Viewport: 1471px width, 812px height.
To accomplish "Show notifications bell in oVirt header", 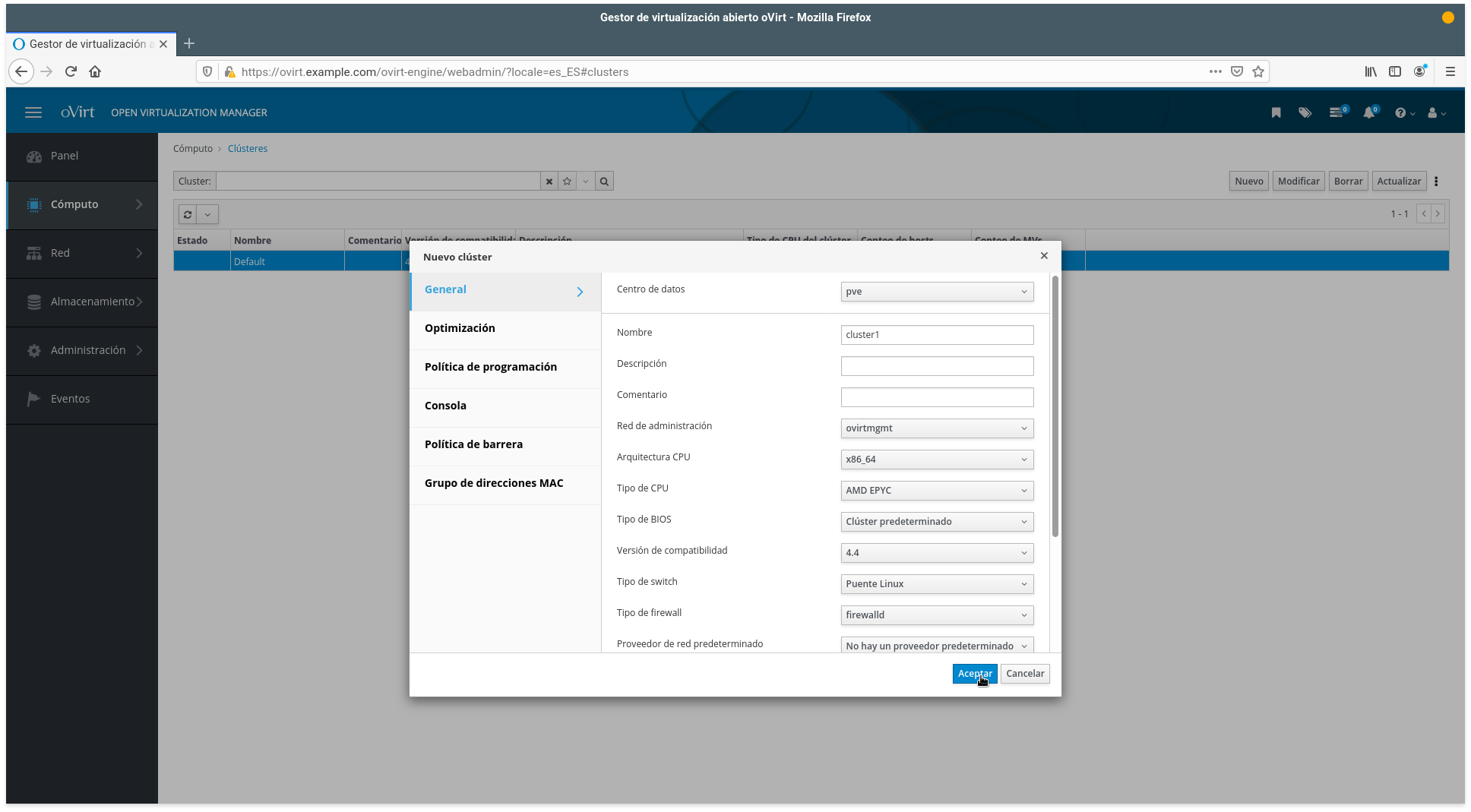I will (1369, 112).
